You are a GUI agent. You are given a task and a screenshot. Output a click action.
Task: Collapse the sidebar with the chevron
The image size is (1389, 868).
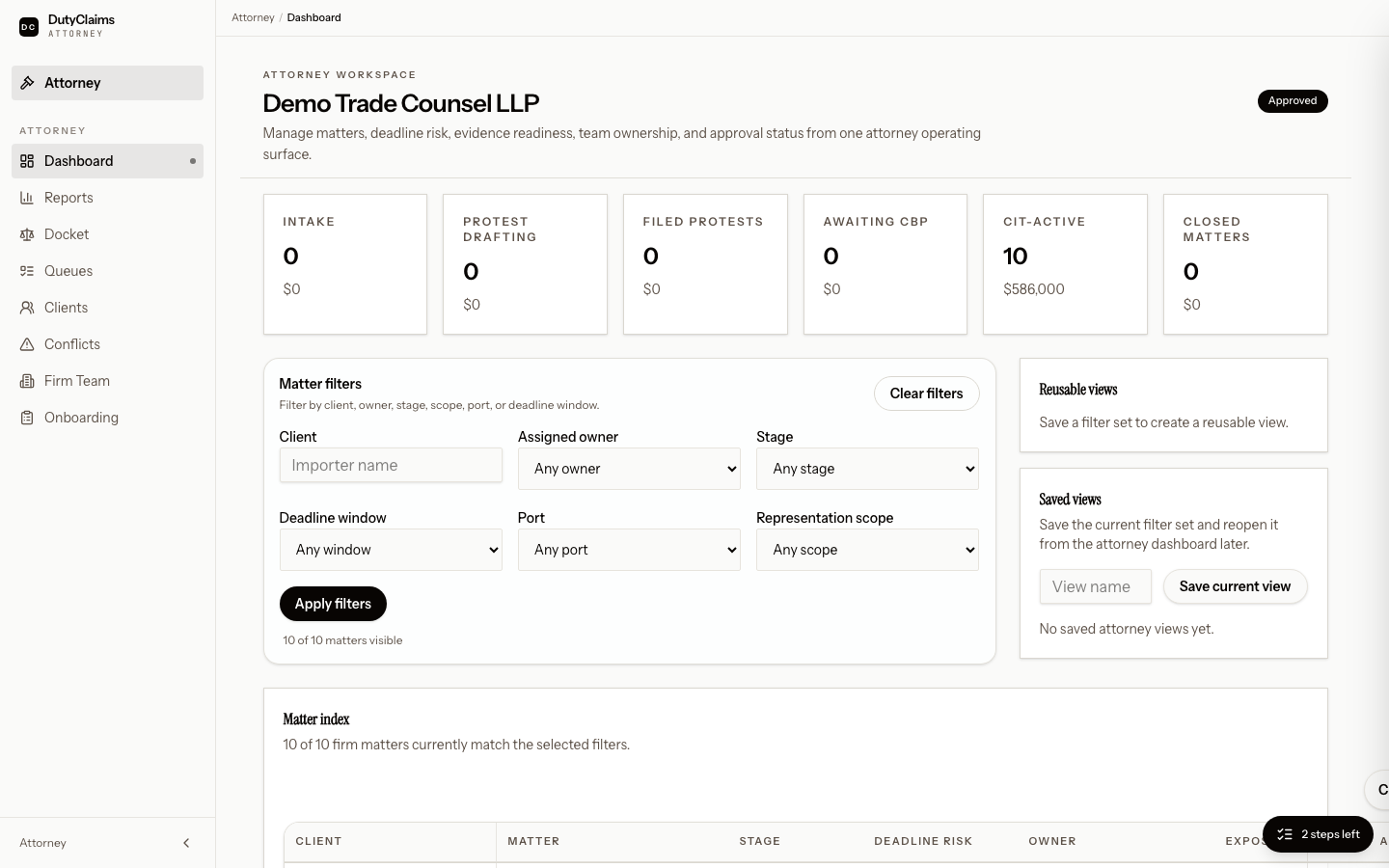pos(186,843)
